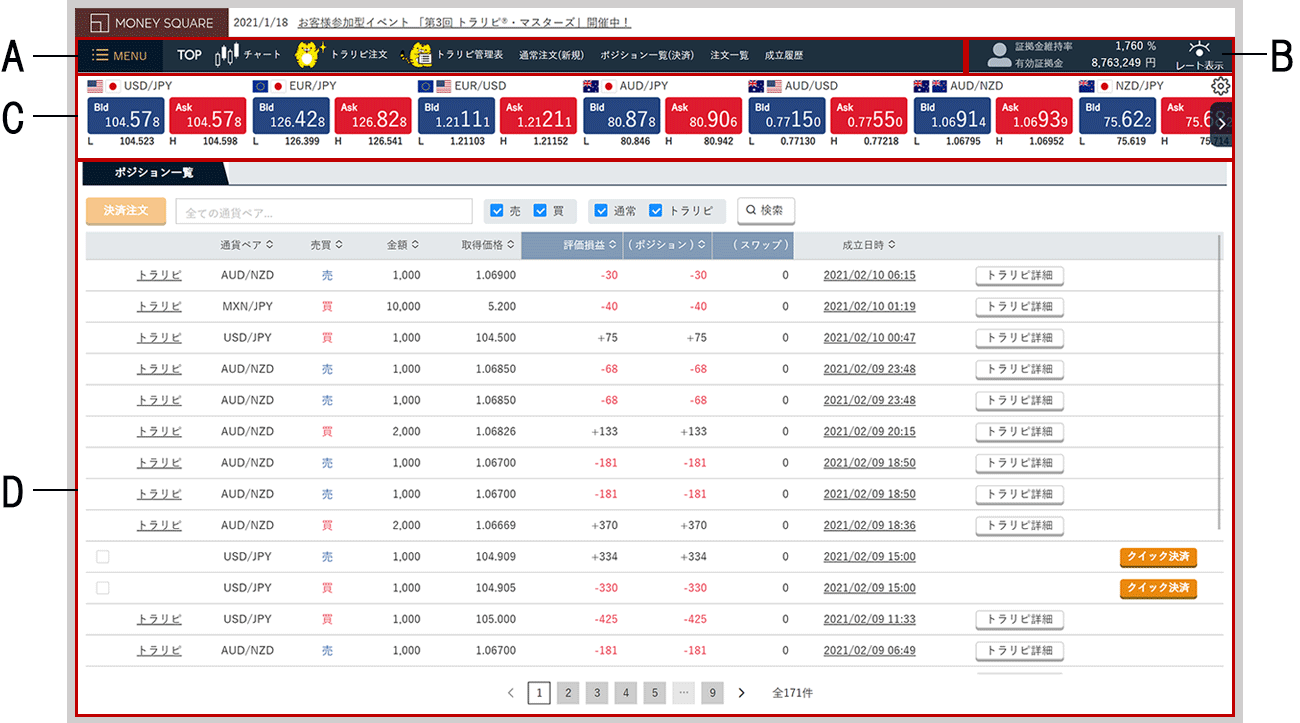Click the USD/JPY Ask rate tile

click(207, 116)
